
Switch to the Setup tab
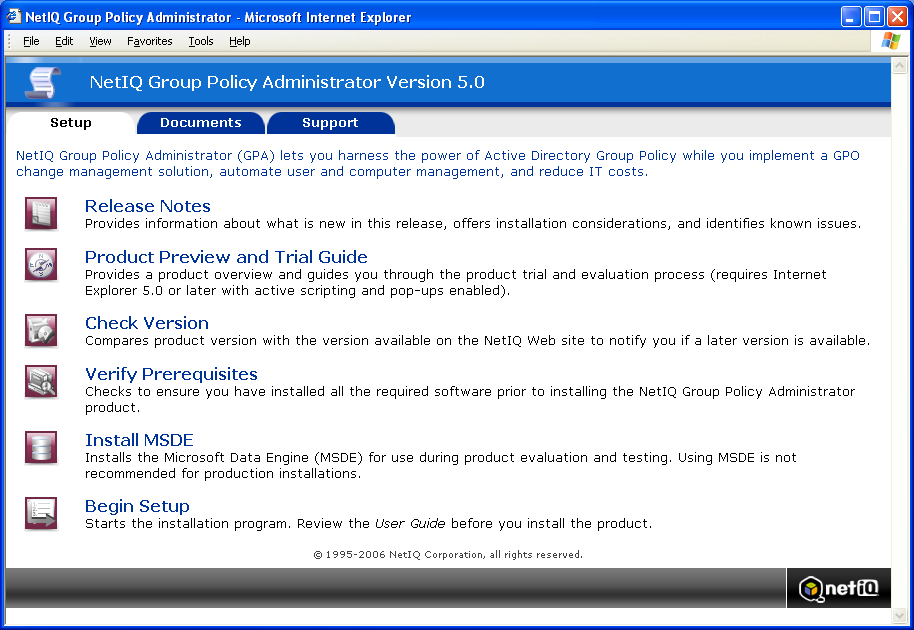click(x=71, y=123)
